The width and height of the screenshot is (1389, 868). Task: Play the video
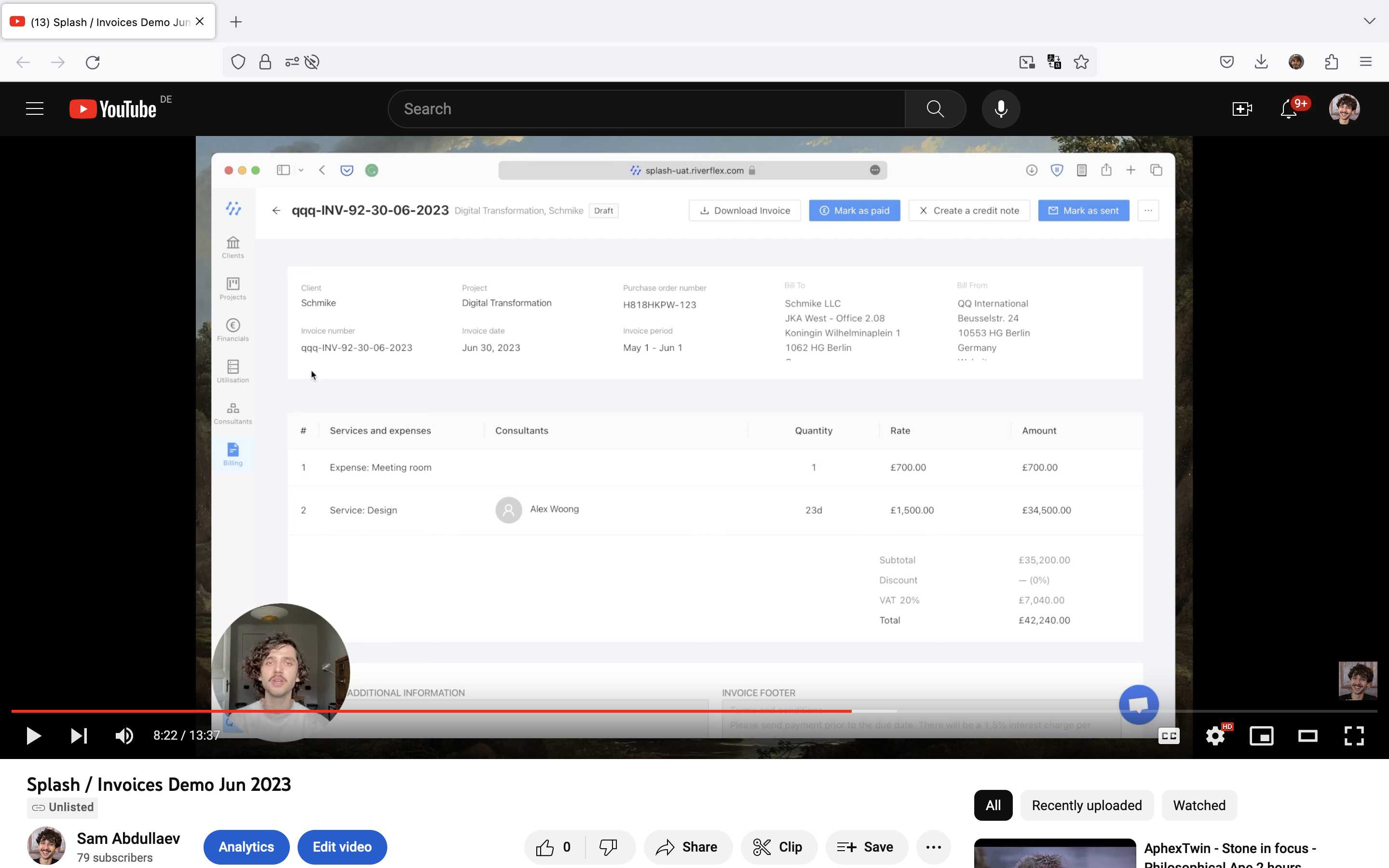click(33, 735)
